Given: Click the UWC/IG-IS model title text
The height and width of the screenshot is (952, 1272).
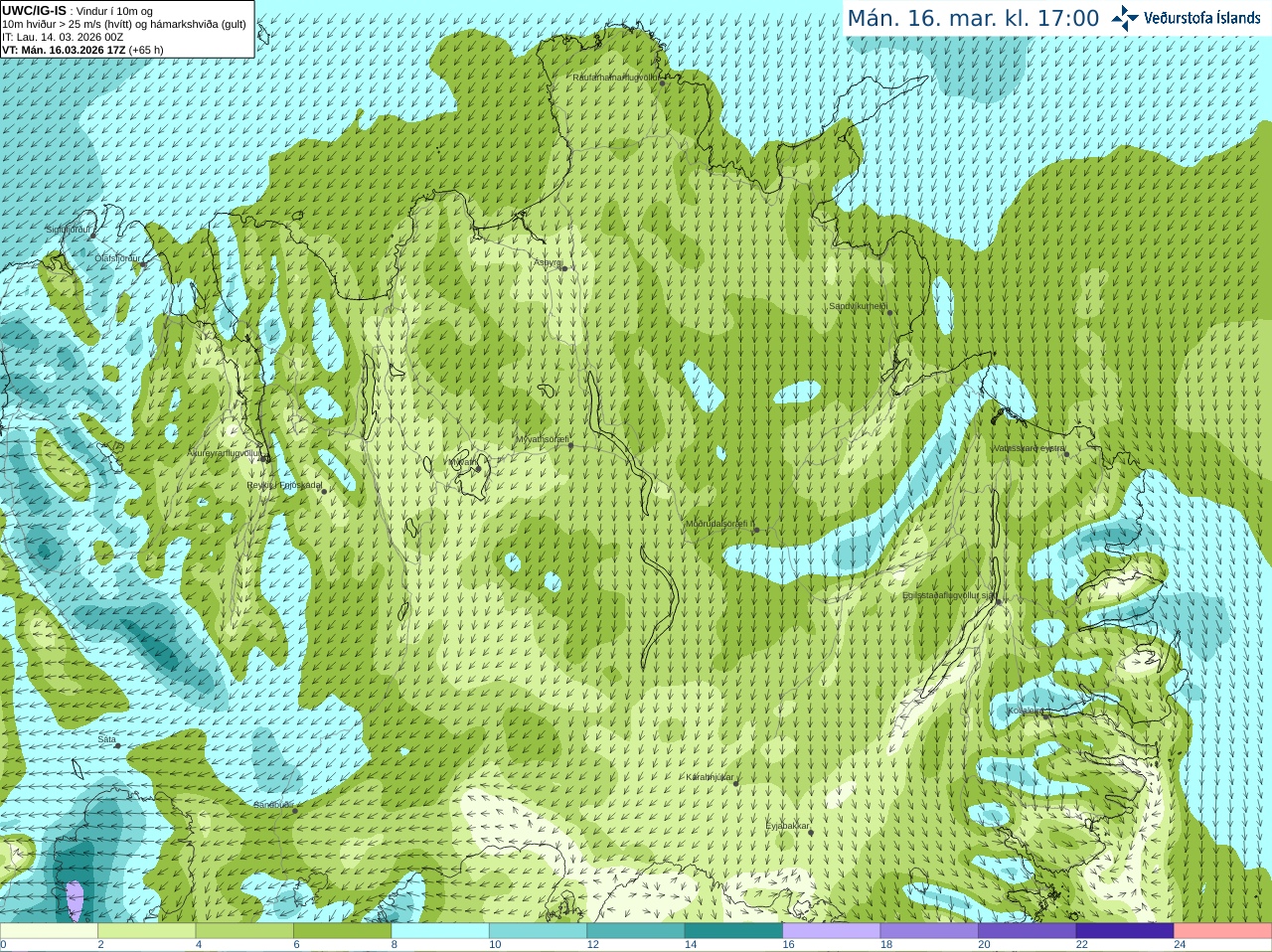Looking at the screenshot, I should [34, 11].
